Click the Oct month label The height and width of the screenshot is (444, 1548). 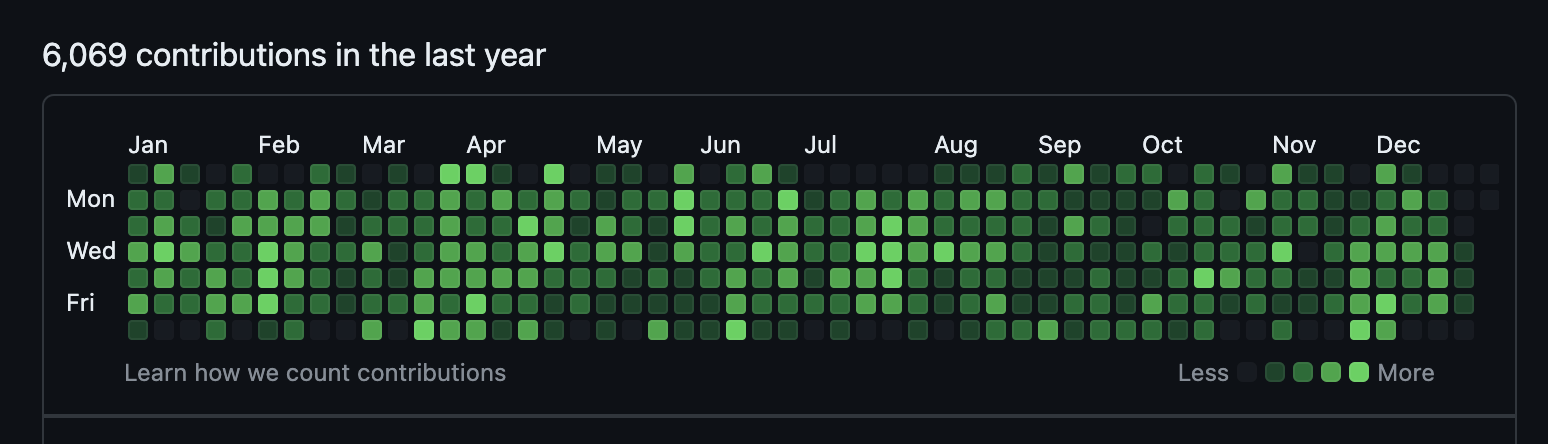[x=1162, y=145]
